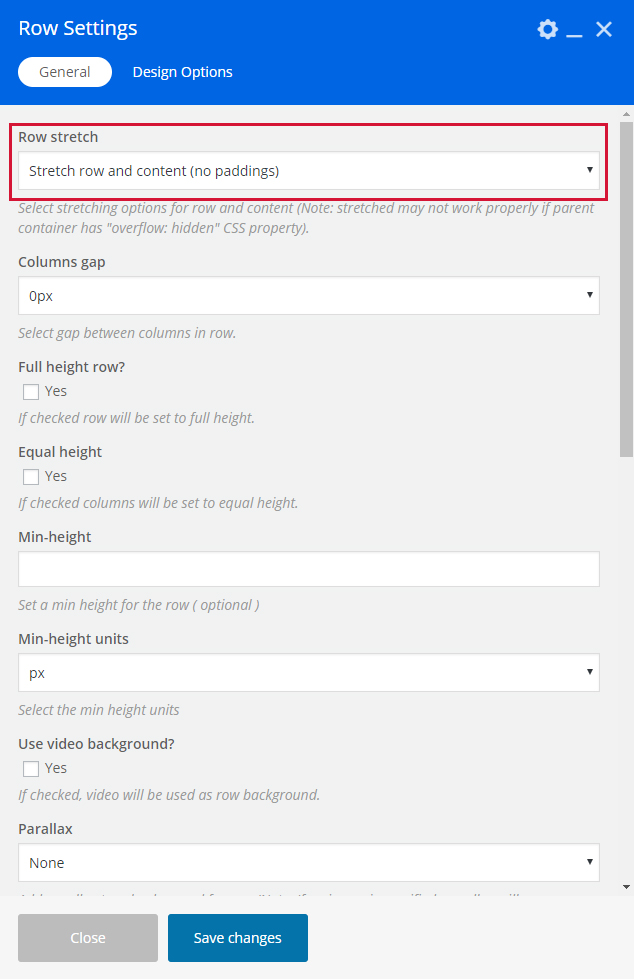Expand the Parallax dropdown

(308, 862)
